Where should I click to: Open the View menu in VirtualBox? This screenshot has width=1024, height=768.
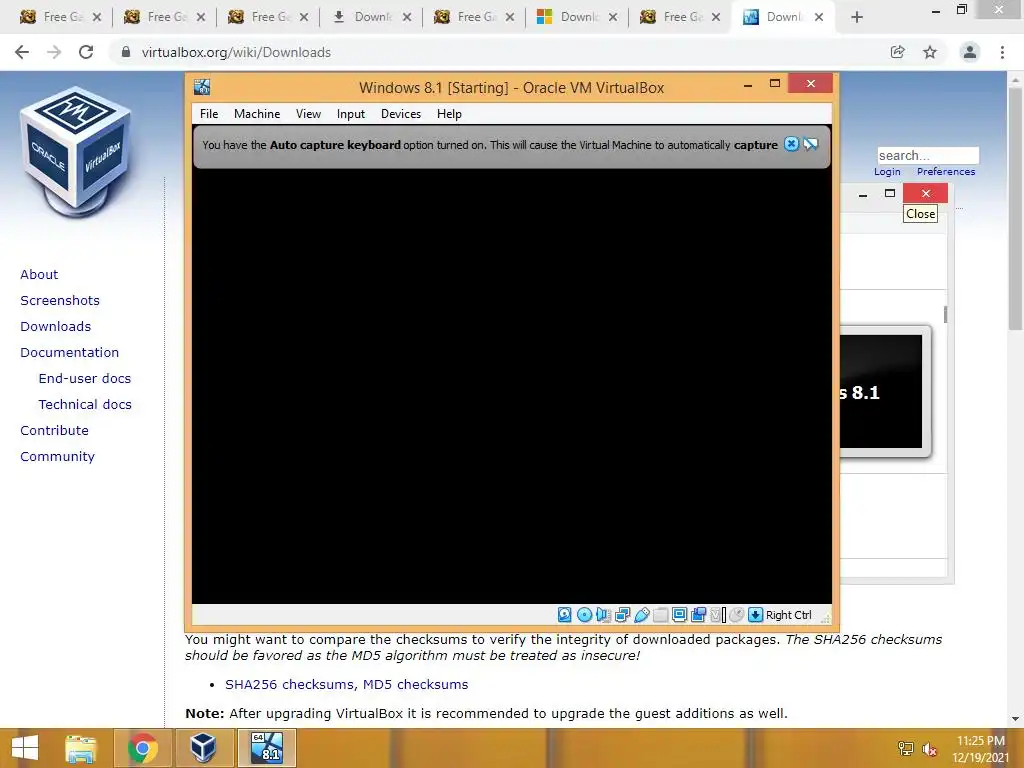pos(308,114)
